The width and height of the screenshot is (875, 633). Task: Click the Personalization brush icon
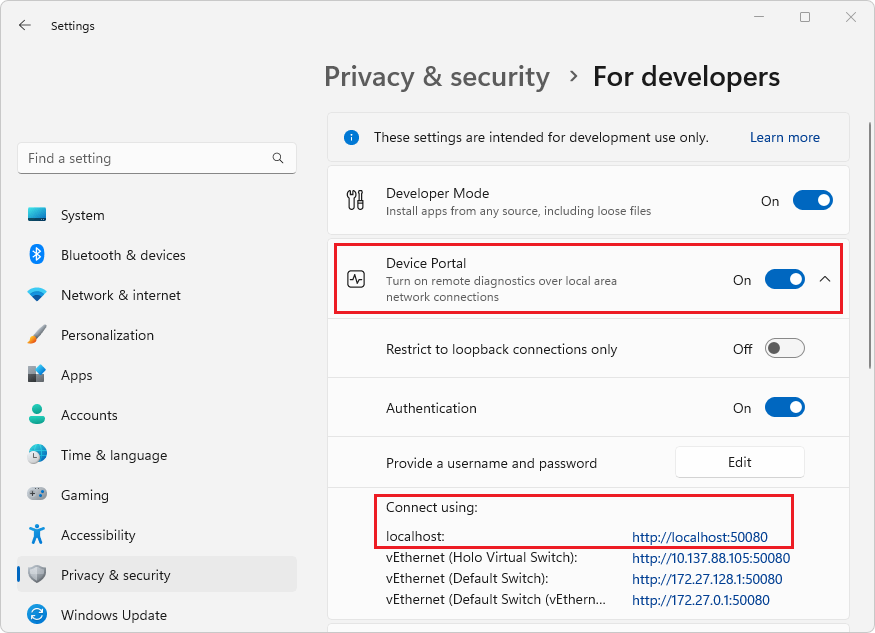pos(38,335)
